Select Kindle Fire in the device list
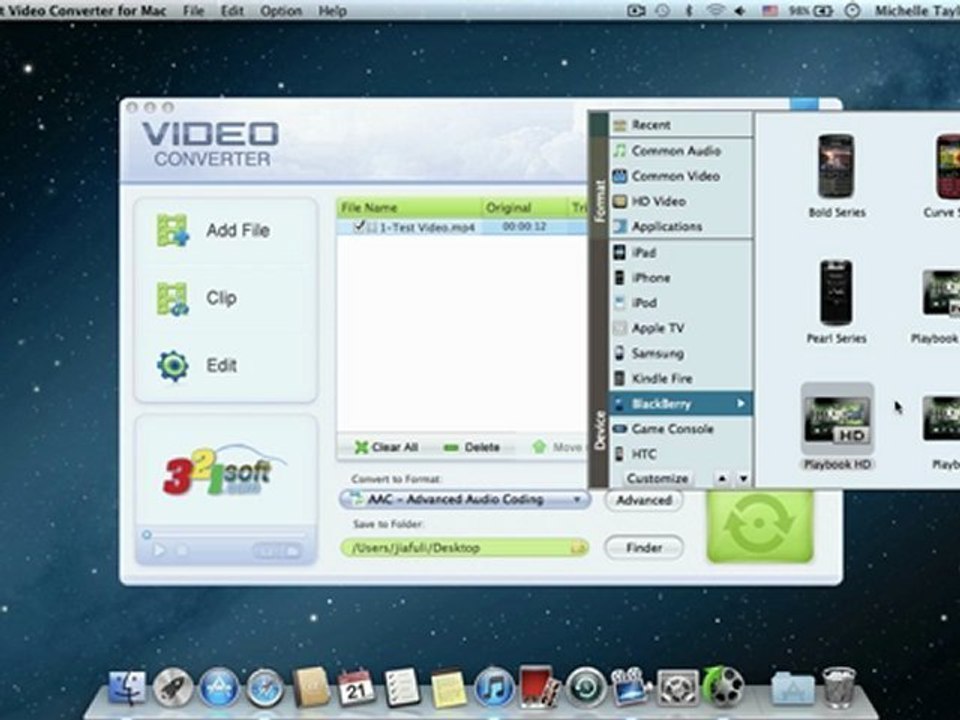 click(681, 378)
